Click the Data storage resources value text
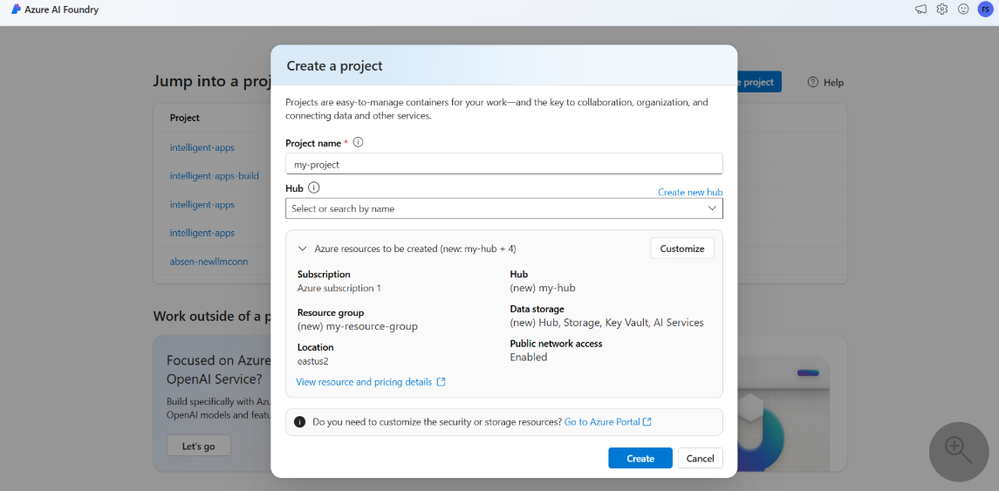Viewport: 999px width, 491px height. pos(607,323)
